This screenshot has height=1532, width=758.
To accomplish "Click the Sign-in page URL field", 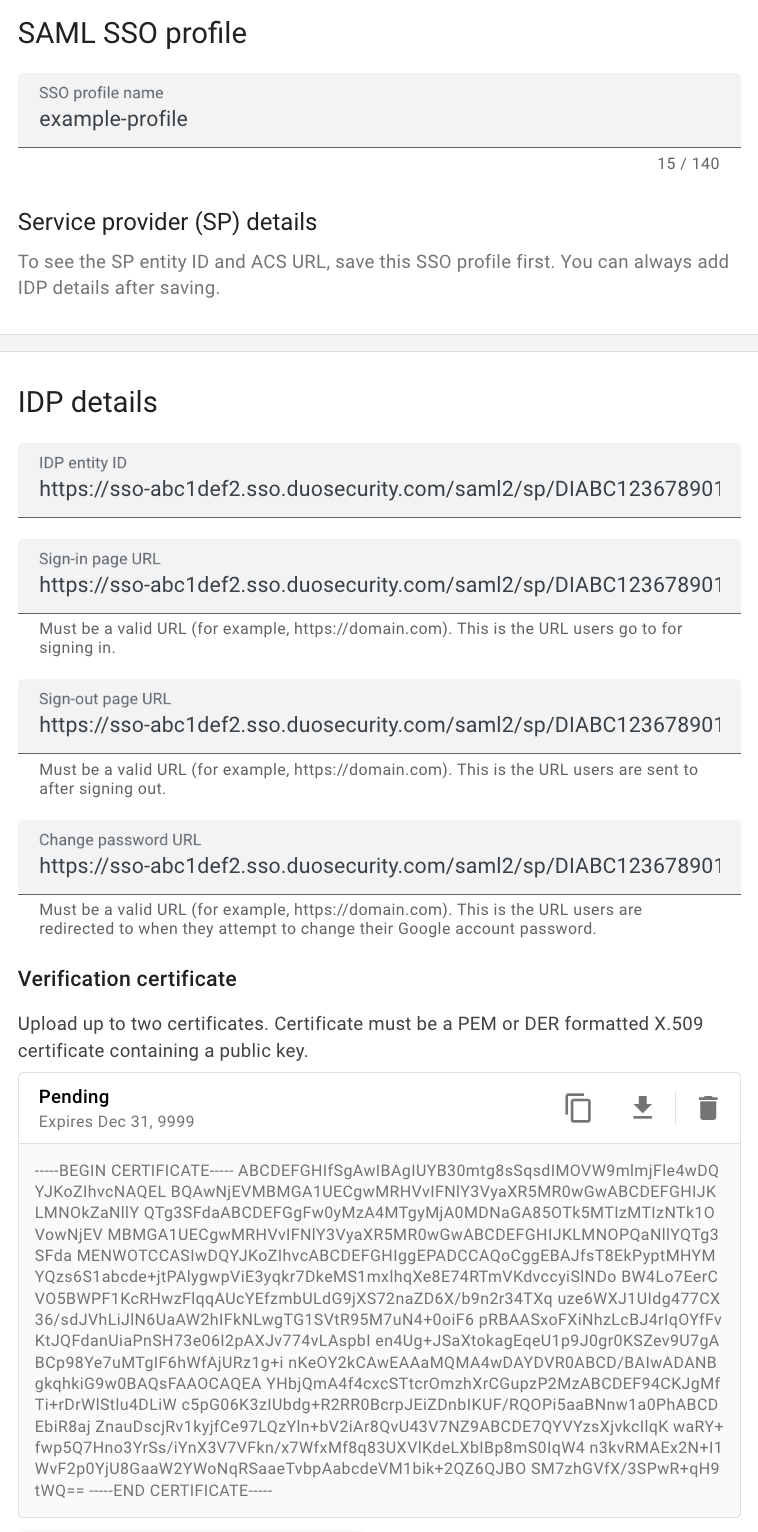I will point(379,579).
